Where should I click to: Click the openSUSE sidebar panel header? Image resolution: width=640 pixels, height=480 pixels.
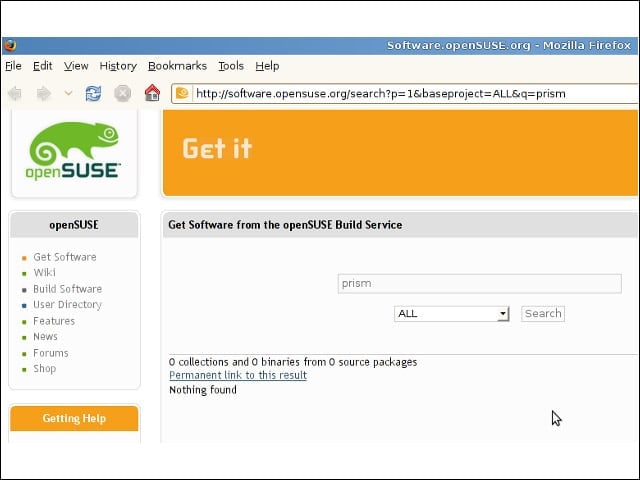pyautogui.click(x=74, y=225)
